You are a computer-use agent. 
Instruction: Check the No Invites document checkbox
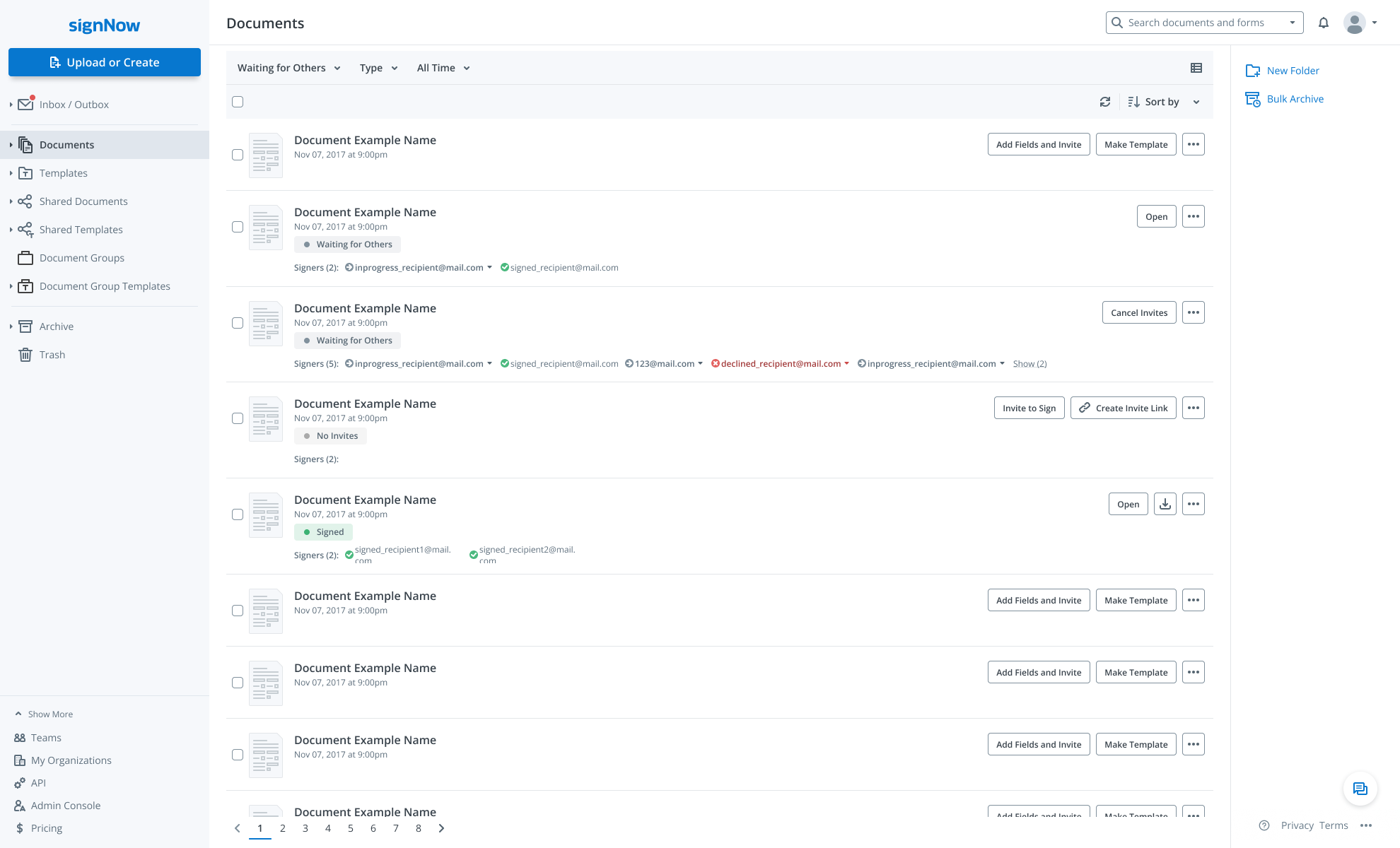(238, 418)
